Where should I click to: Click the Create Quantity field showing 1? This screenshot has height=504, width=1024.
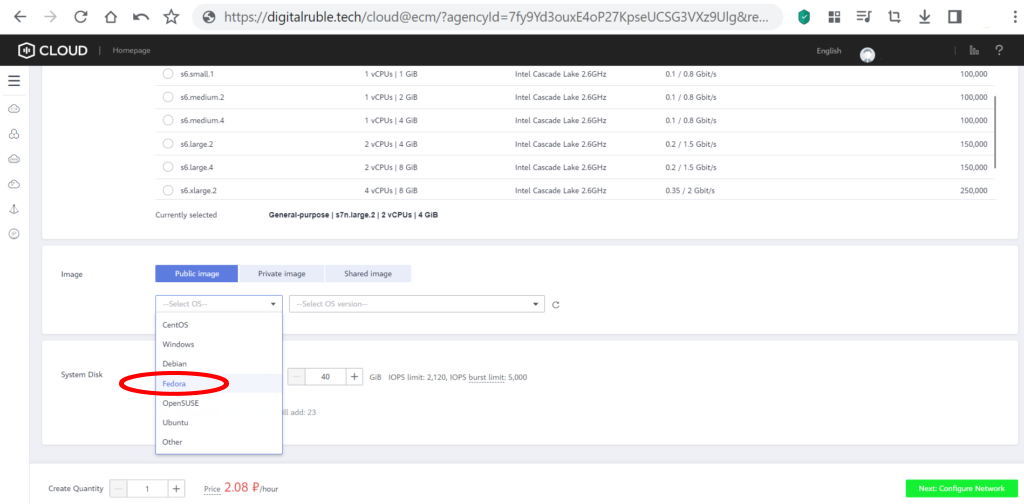pos(148,488)
